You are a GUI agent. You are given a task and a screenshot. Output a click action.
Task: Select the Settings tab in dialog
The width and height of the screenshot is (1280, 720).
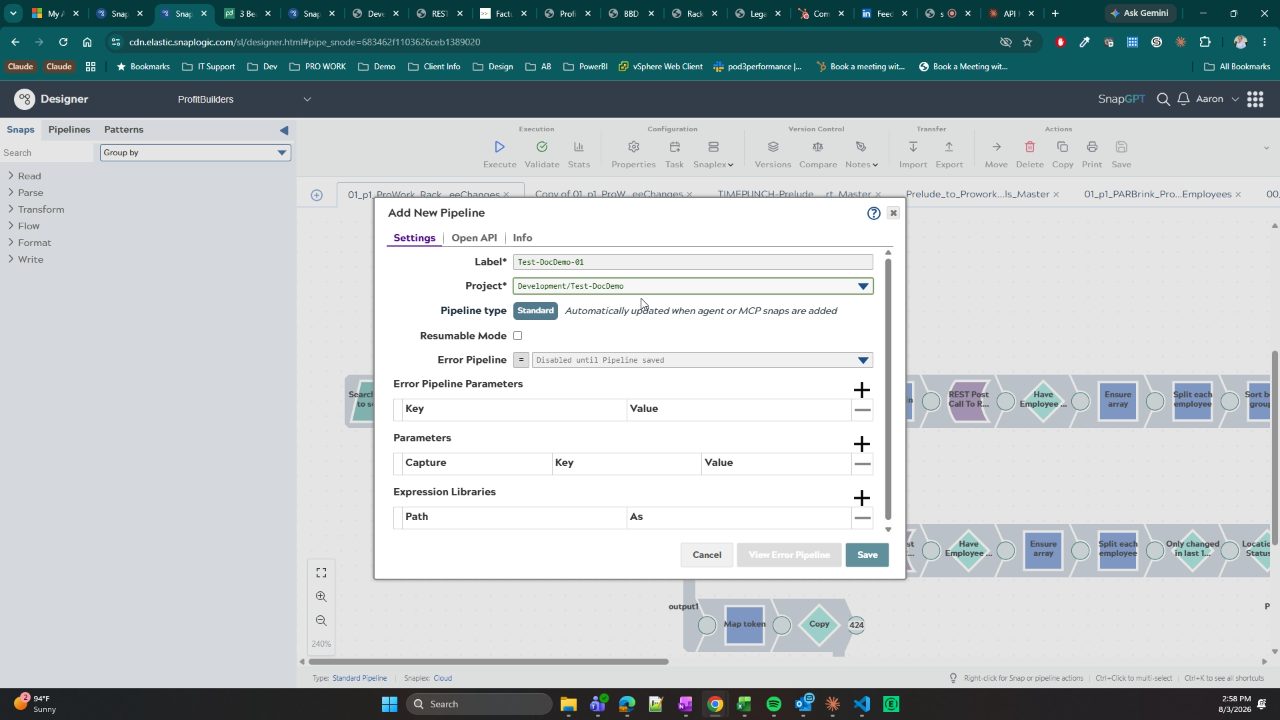click(414, 238)
